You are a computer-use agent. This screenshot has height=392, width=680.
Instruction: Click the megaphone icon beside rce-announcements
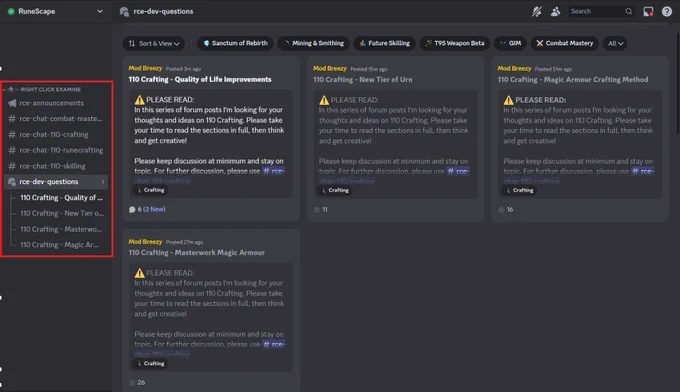12,103
